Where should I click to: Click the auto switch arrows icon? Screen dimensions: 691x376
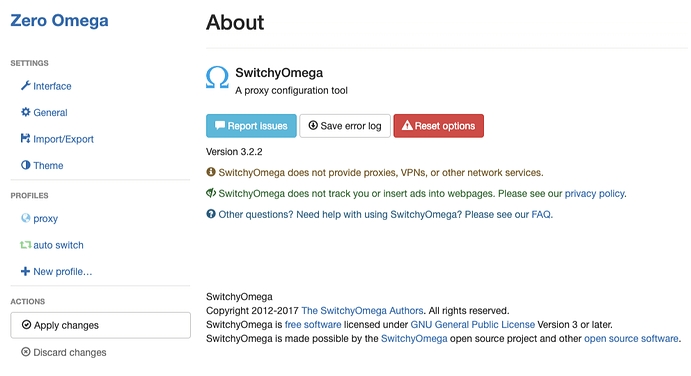[26, 245]
